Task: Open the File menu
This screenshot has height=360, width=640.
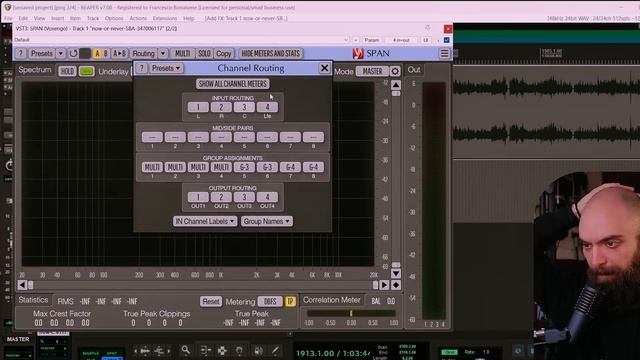Action: [8, 18]
